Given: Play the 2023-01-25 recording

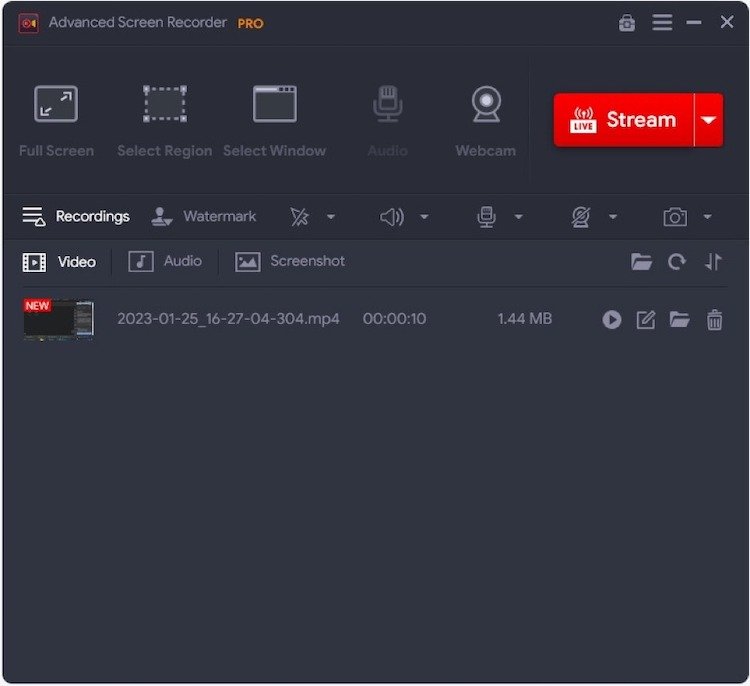Looking at the screenshot, I should [x=612, y=320].
